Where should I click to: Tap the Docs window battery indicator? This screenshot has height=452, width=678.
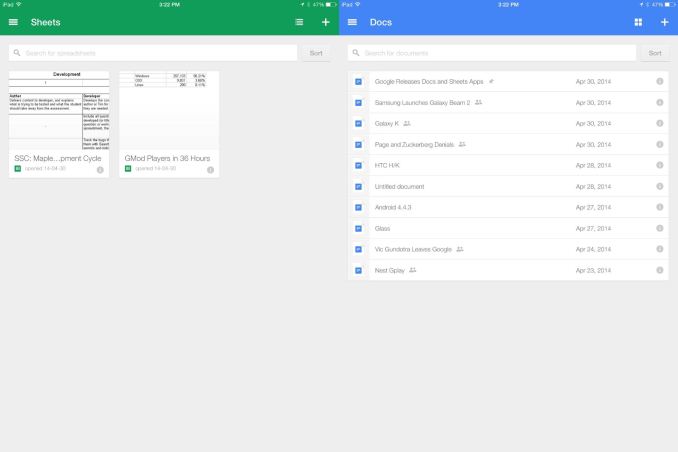pos(670,4)
